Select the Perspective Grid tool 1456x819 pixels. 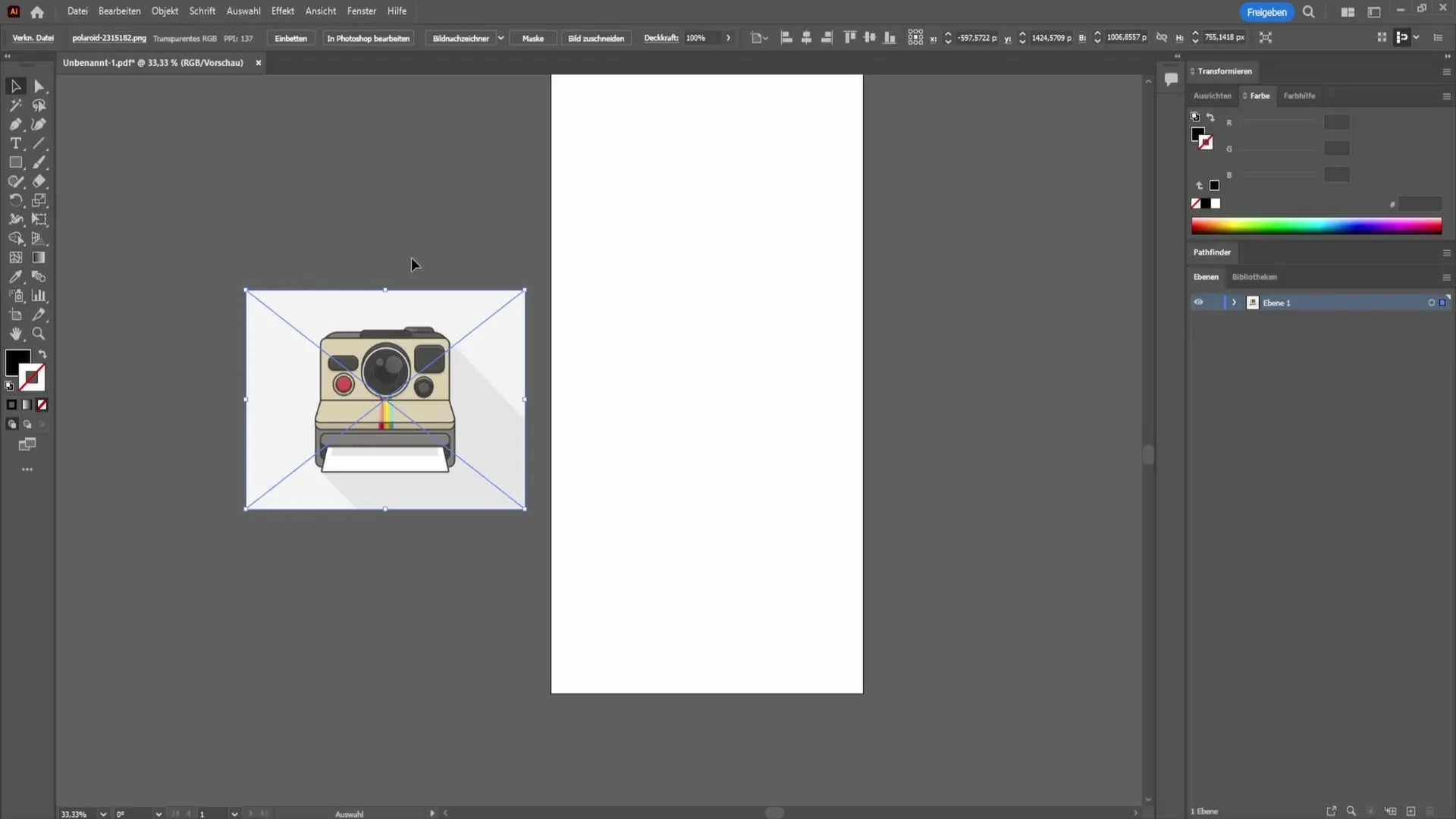[x=39, y=238]
